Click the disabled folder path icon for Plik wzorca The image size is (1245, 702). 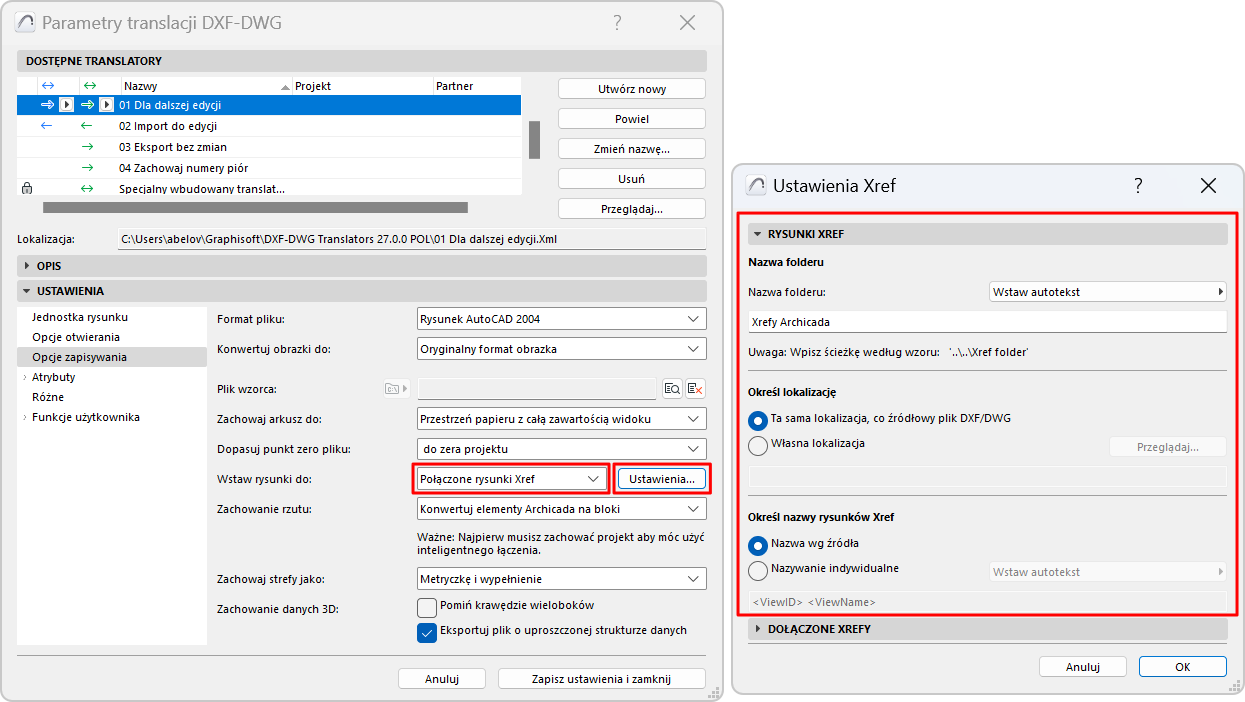pyautogui.click(x=395, y=389)
